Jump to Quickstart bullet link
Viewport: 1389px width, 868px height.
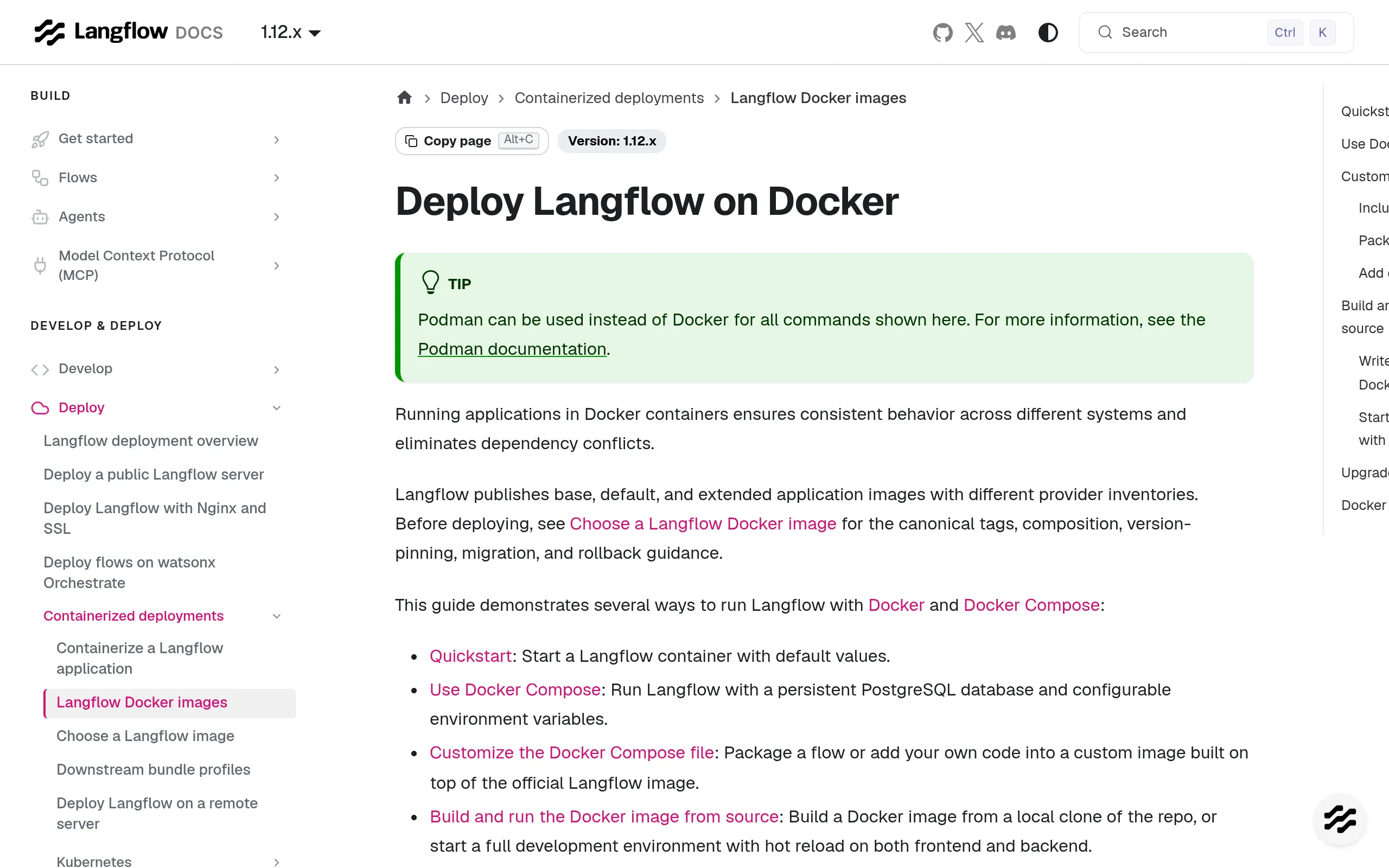pyautogui.click(x=470, y=656)
